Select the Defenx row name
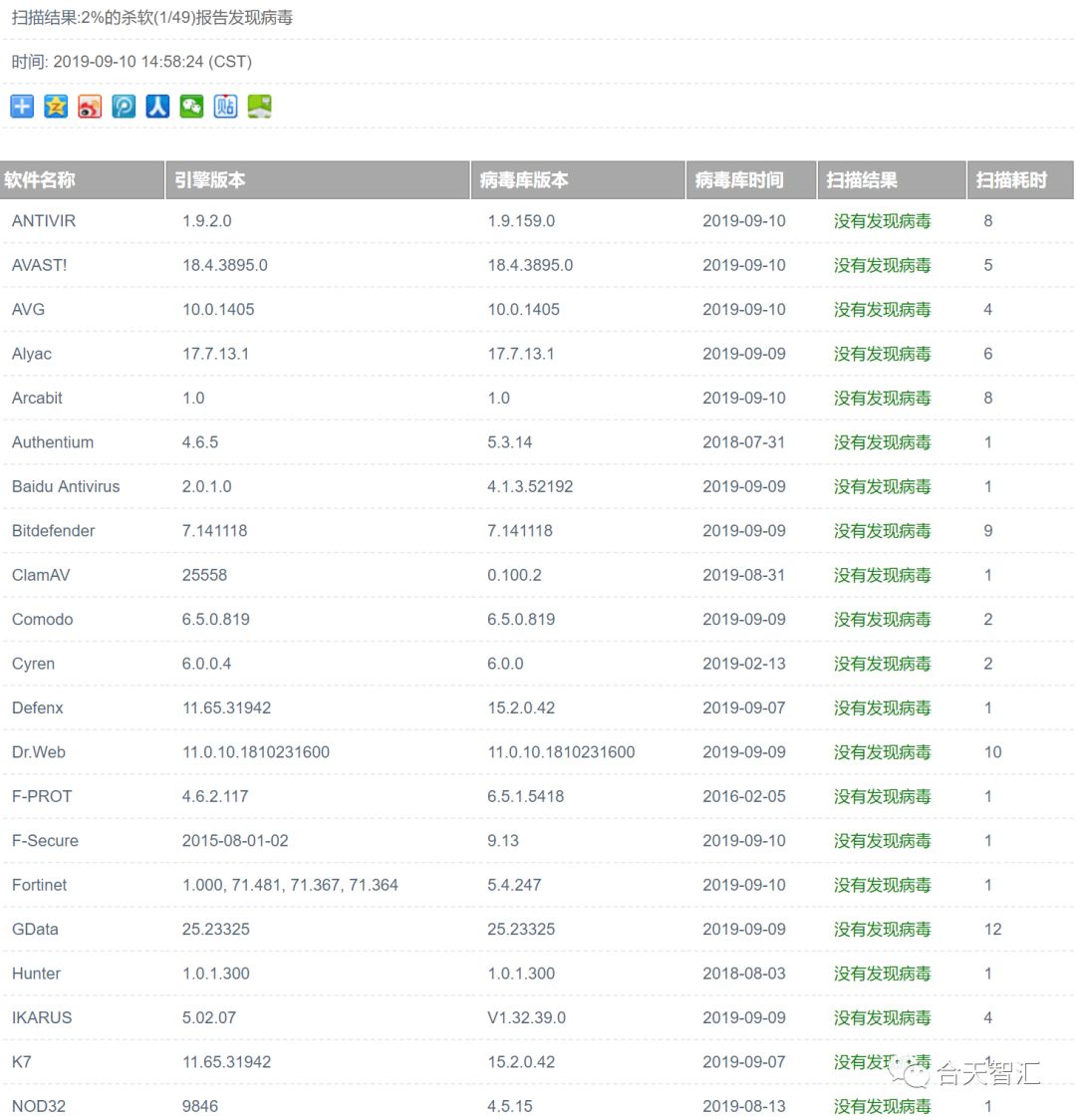Viewport: 1076px width, 1120px height. point(38,707)
